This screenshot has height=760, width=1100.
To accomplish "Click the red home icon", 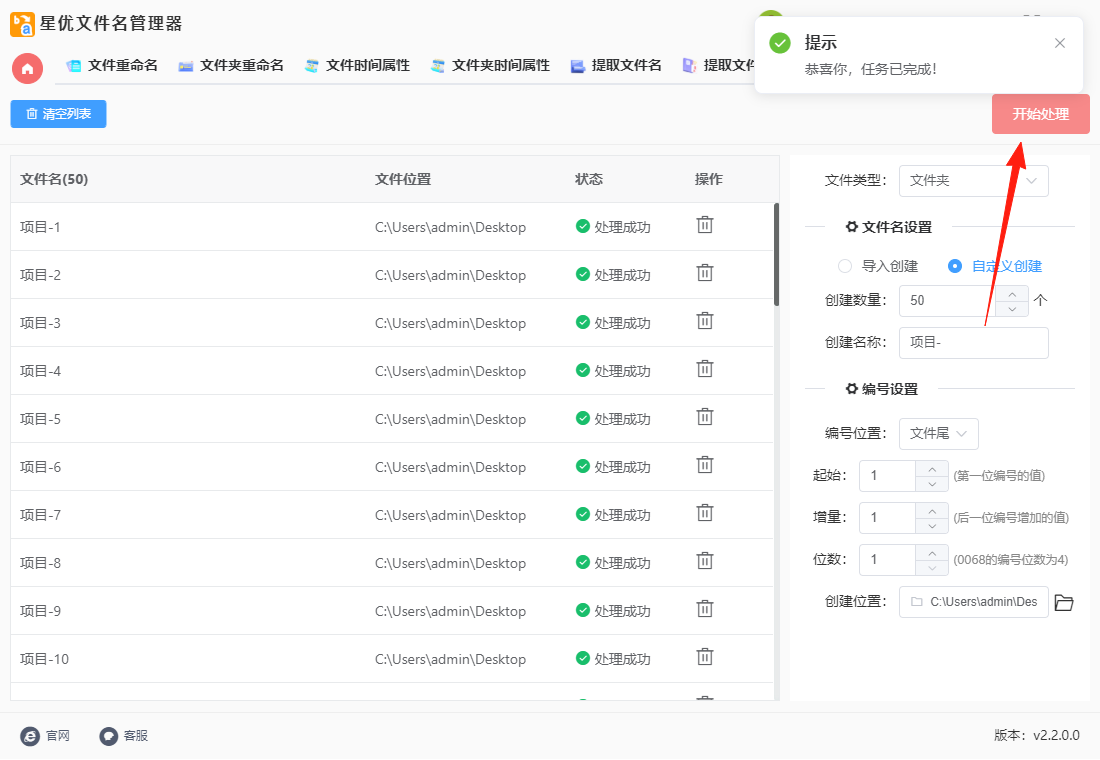I will [x=27, y=68].
